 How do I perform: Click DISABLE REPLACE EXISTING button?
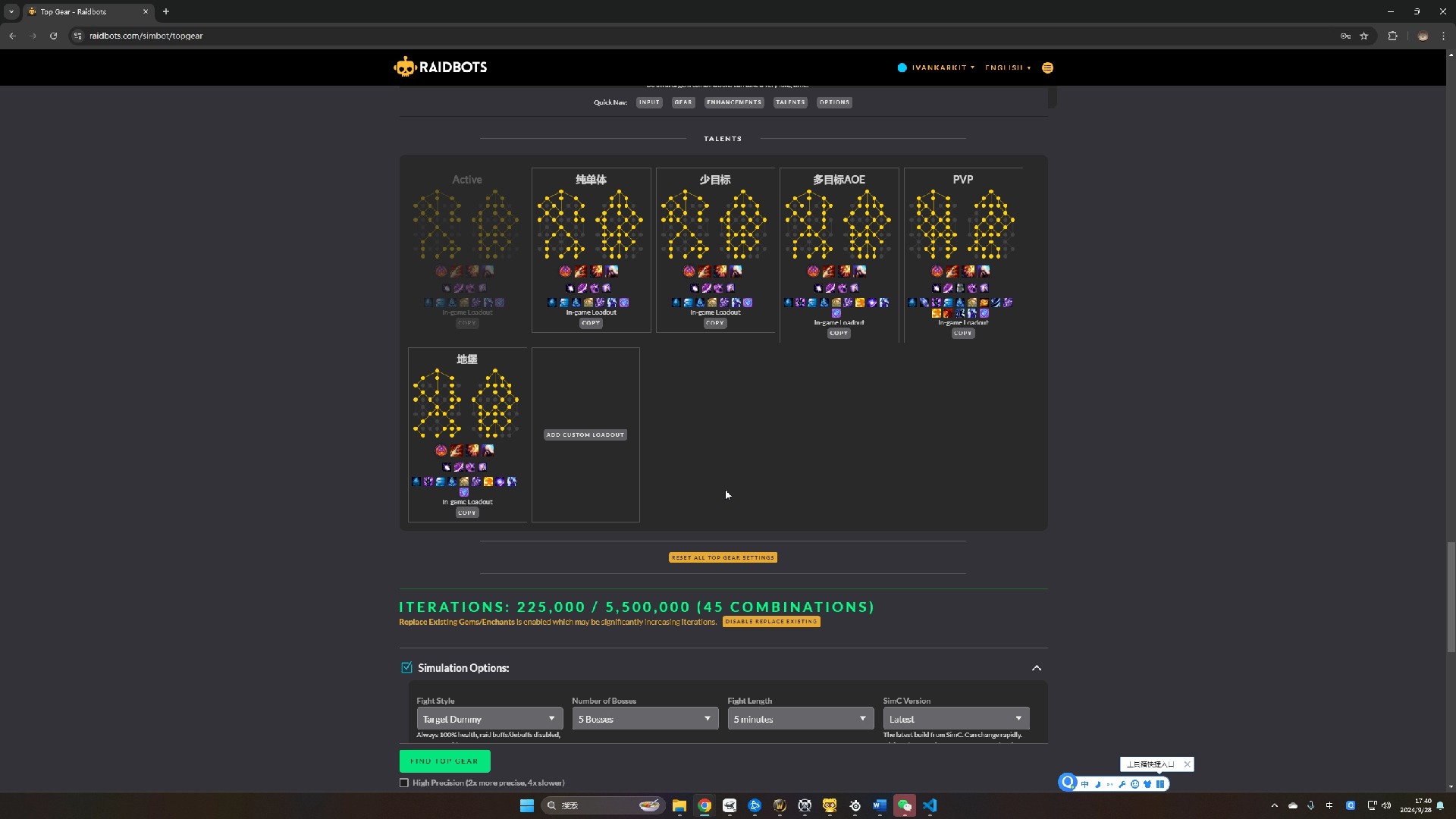point(771,622)
